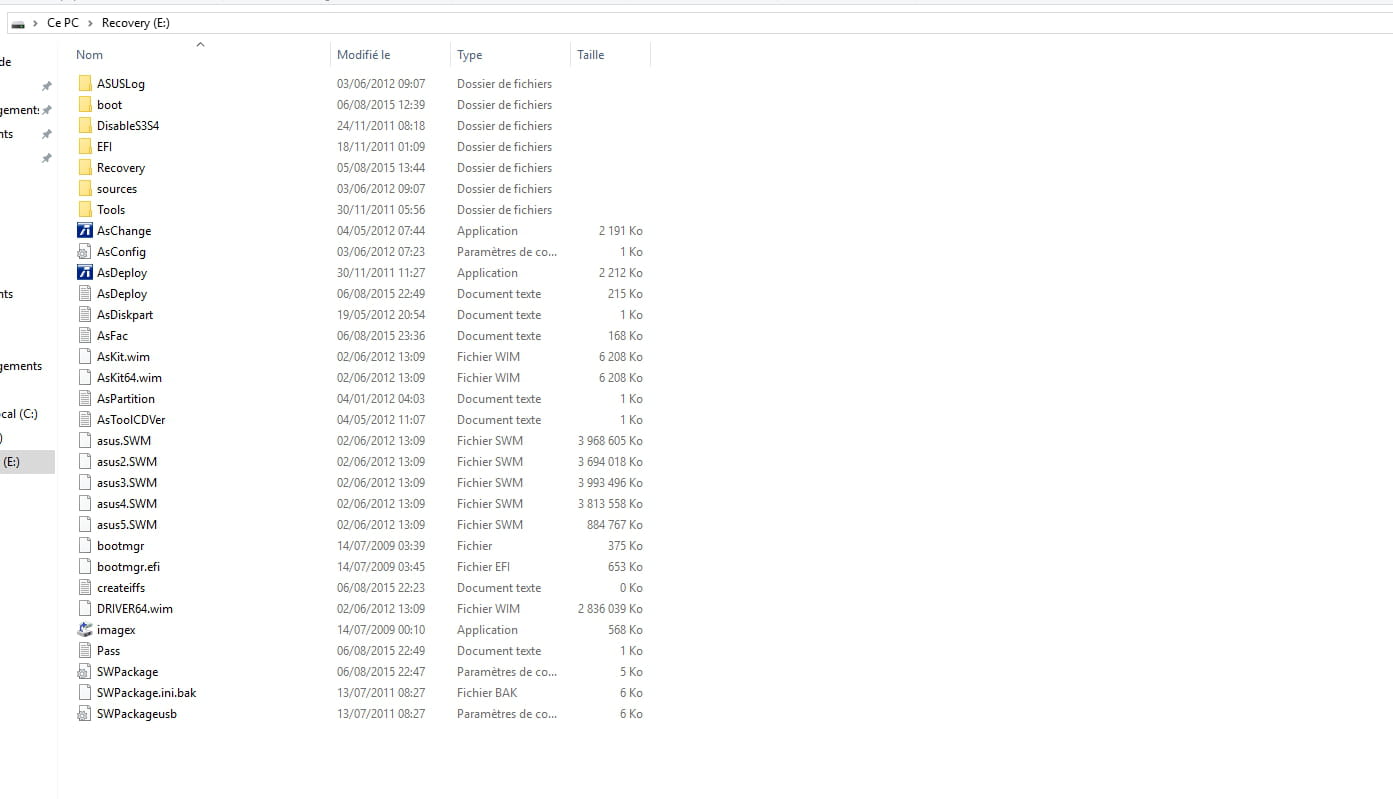Image resolution: width=1393 pixels, height=799 pixels.
Task: Select the AsDeploy text document icon
Action: (85, 294)
